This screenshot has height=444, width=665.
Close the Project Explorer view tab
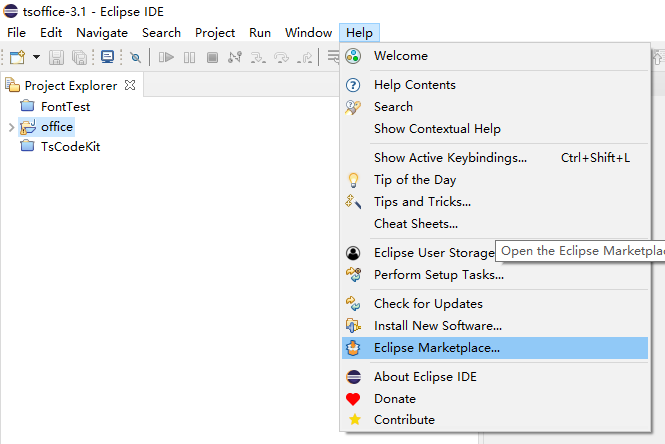[130, 85]
